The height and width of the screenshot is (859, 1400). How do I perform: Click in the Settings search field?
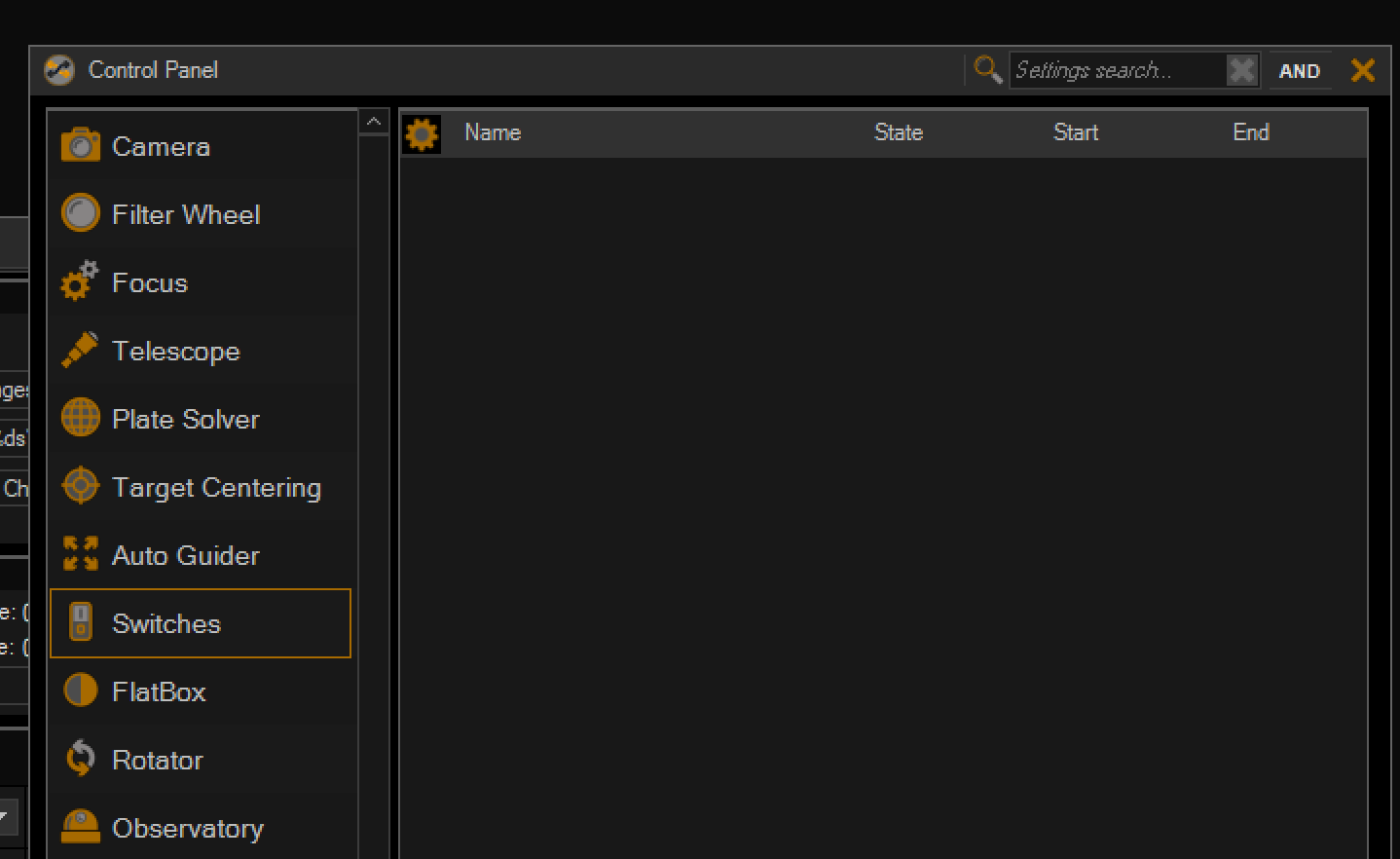coord(1116,70)
